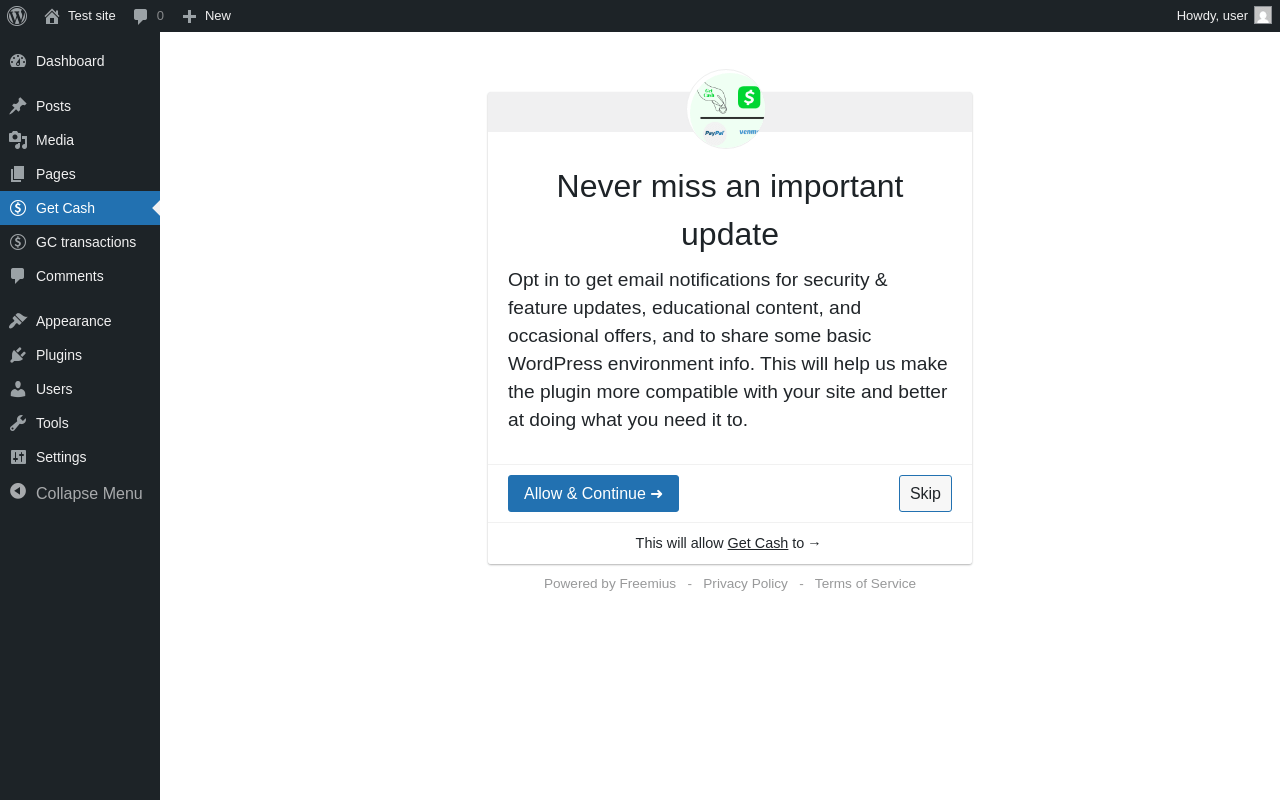Click the Get Cash dollar icon
This screenshot has width=1280, height=800.
tap(18, 208)
